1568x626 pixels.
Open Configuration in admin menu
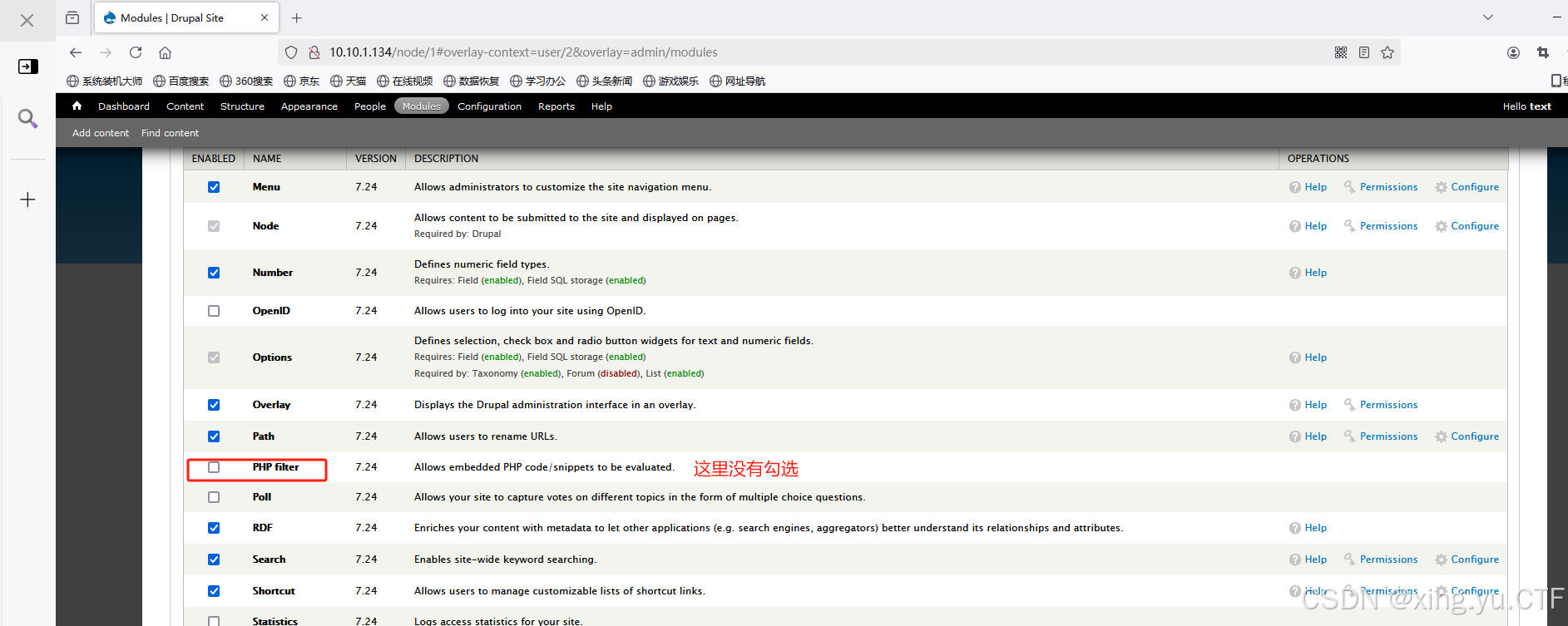489,106
